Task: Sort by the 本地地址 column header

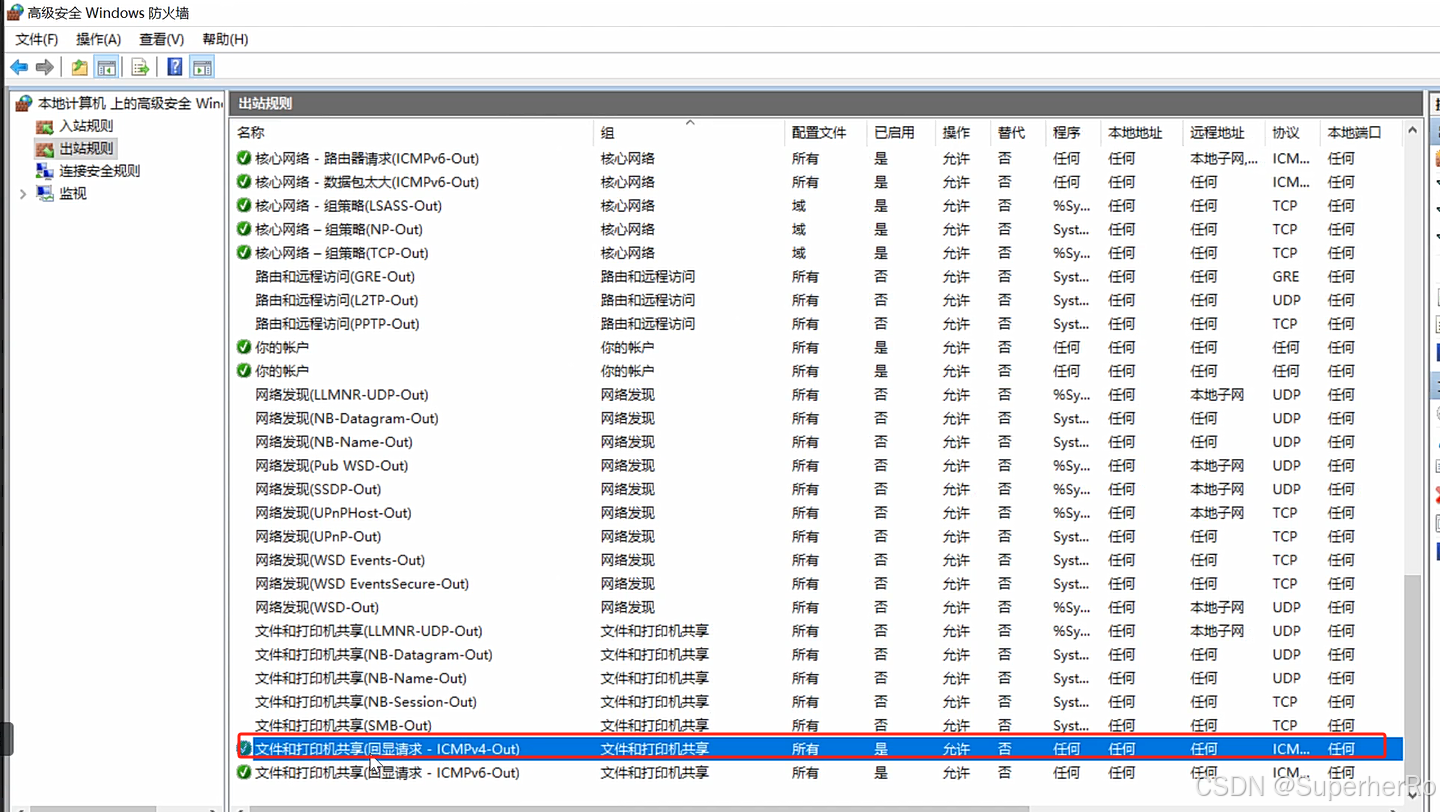Action: (1142, 132)
